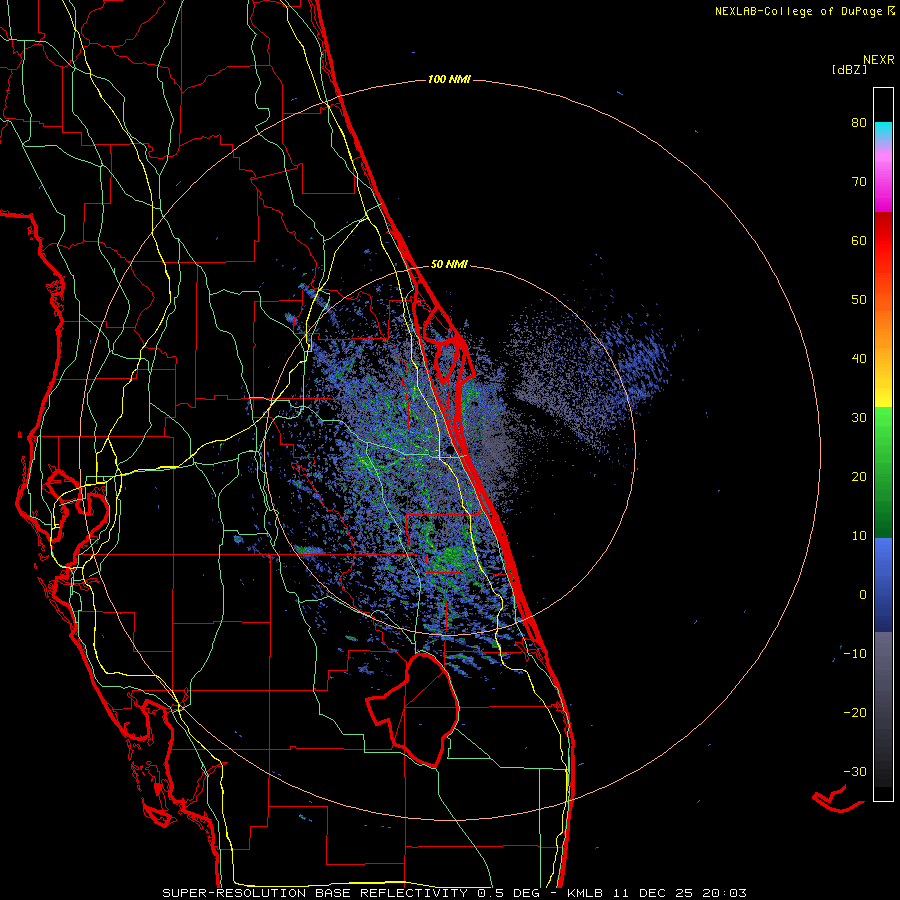This screenshot has height=900, width=900.
Task: Click the 70 dBZ scale value
Action: tap(859, 182)
